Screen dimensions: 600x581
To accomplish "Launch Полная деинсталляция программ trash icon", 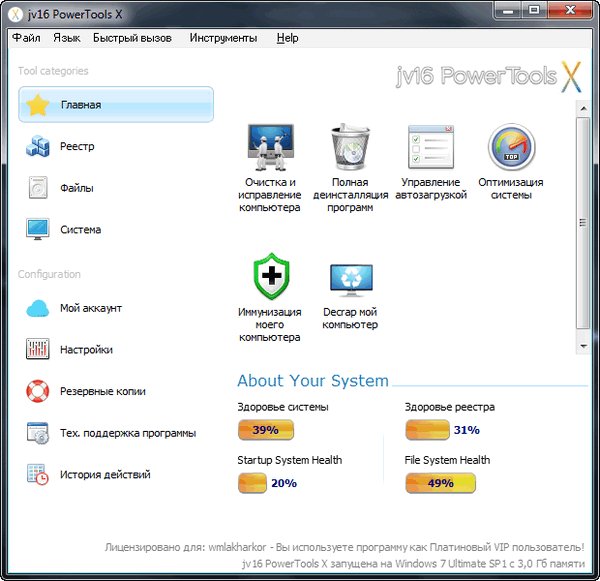I will (x=351, y=147).
